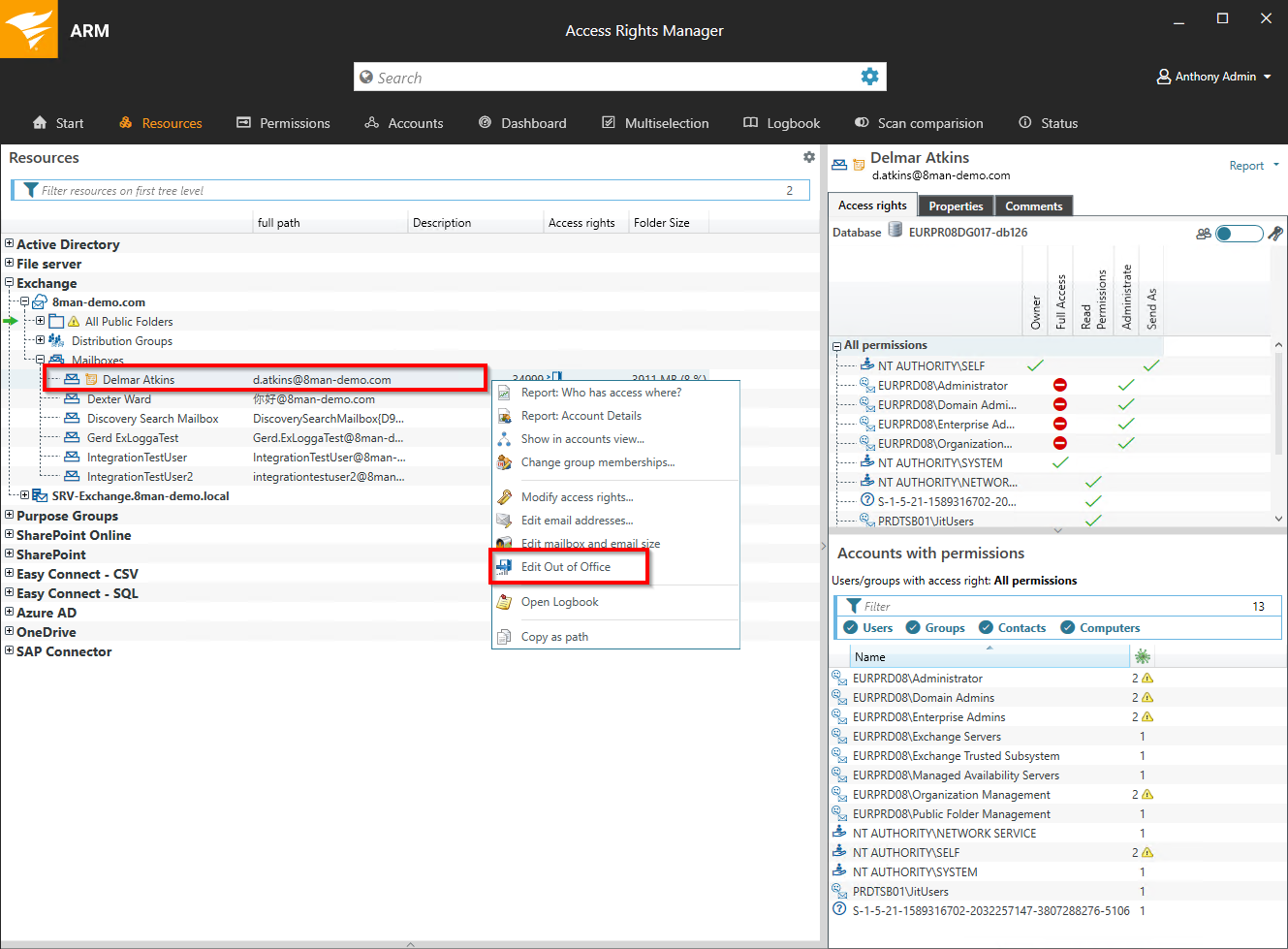Screen dimensions: 1288x949
Task: Click the Dashboard gauge icon
Action: (485, 123)
